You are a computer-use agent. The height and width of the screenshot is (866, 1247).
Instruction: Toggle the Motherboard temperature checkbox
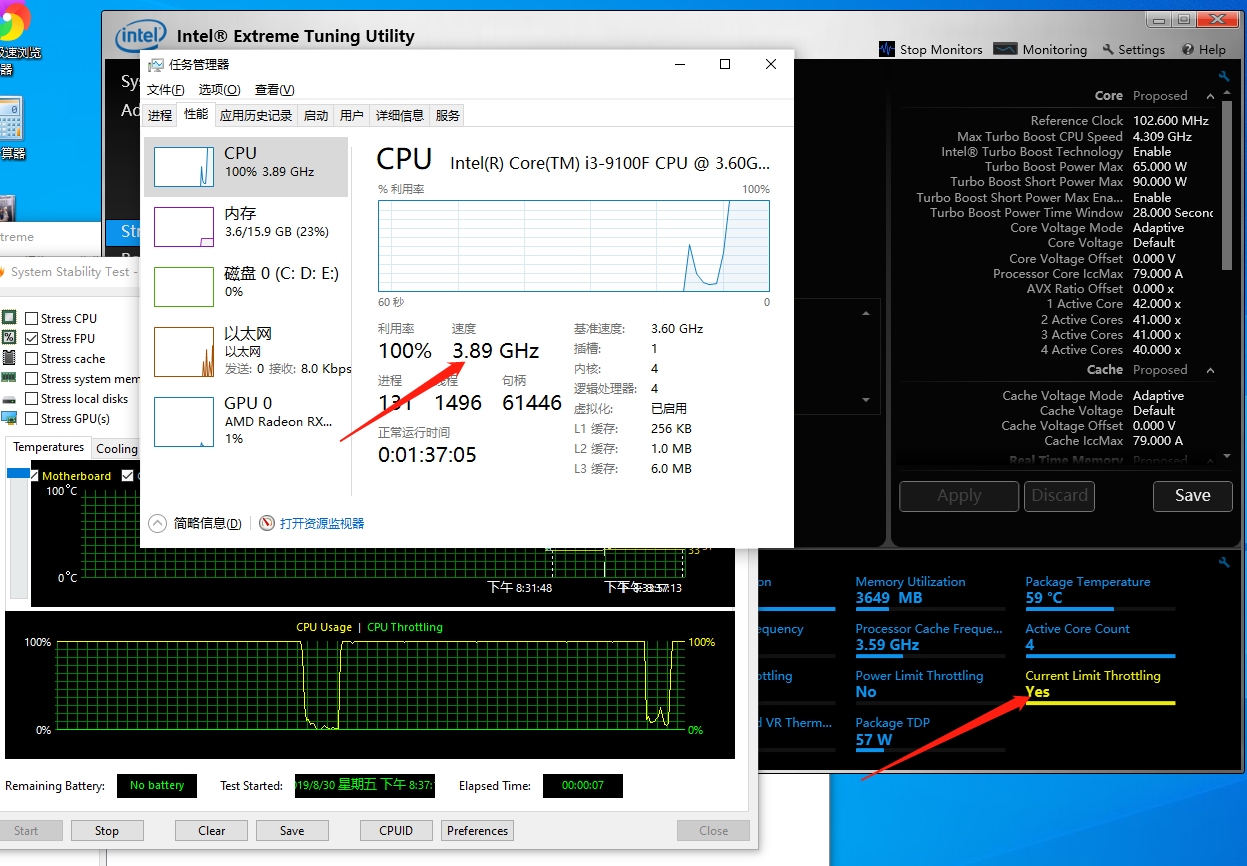coord(34,476)
